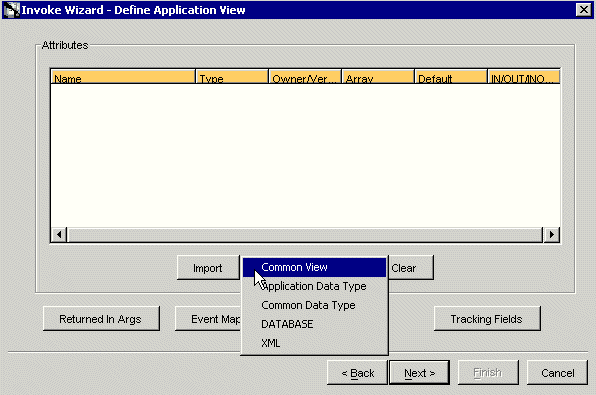The height and width of the screenshot is (395, 596).
Task: Click the Type column header
Action: (232, 77)
